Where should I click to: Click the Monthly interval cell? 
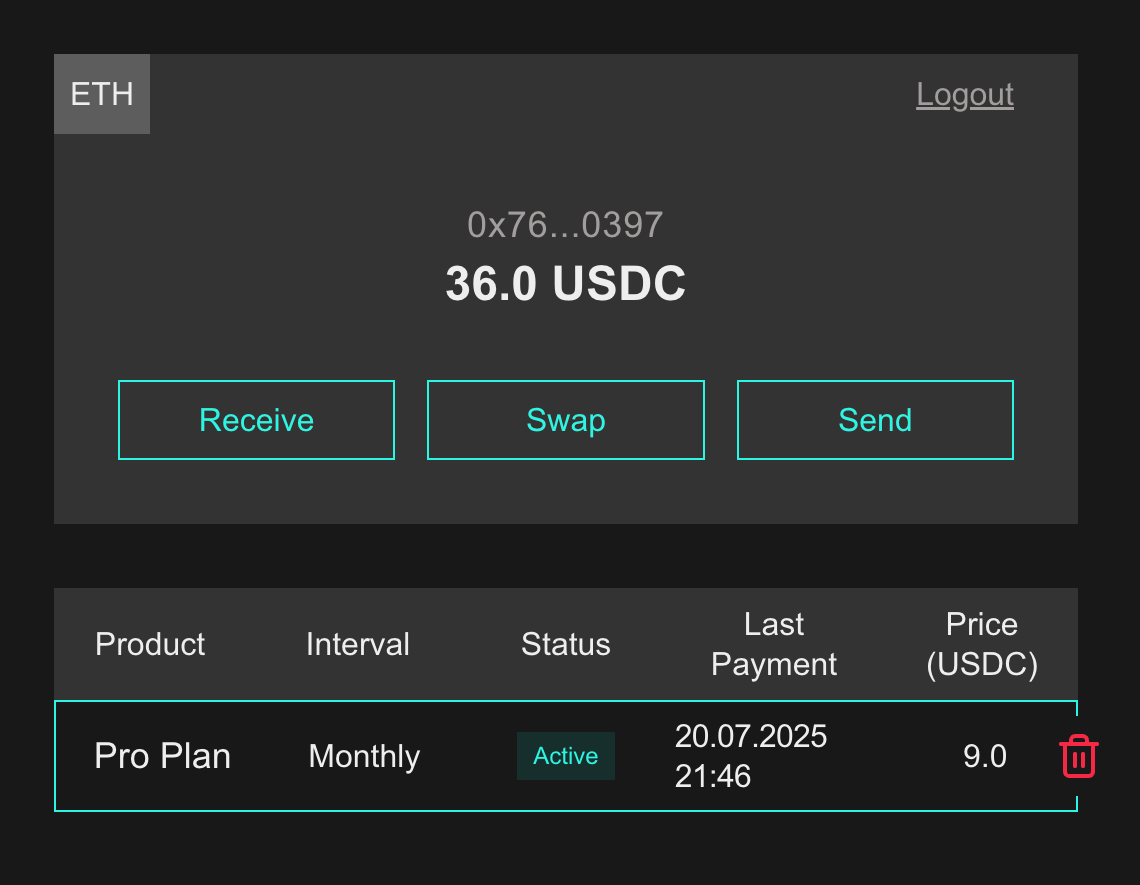point(364,756)
